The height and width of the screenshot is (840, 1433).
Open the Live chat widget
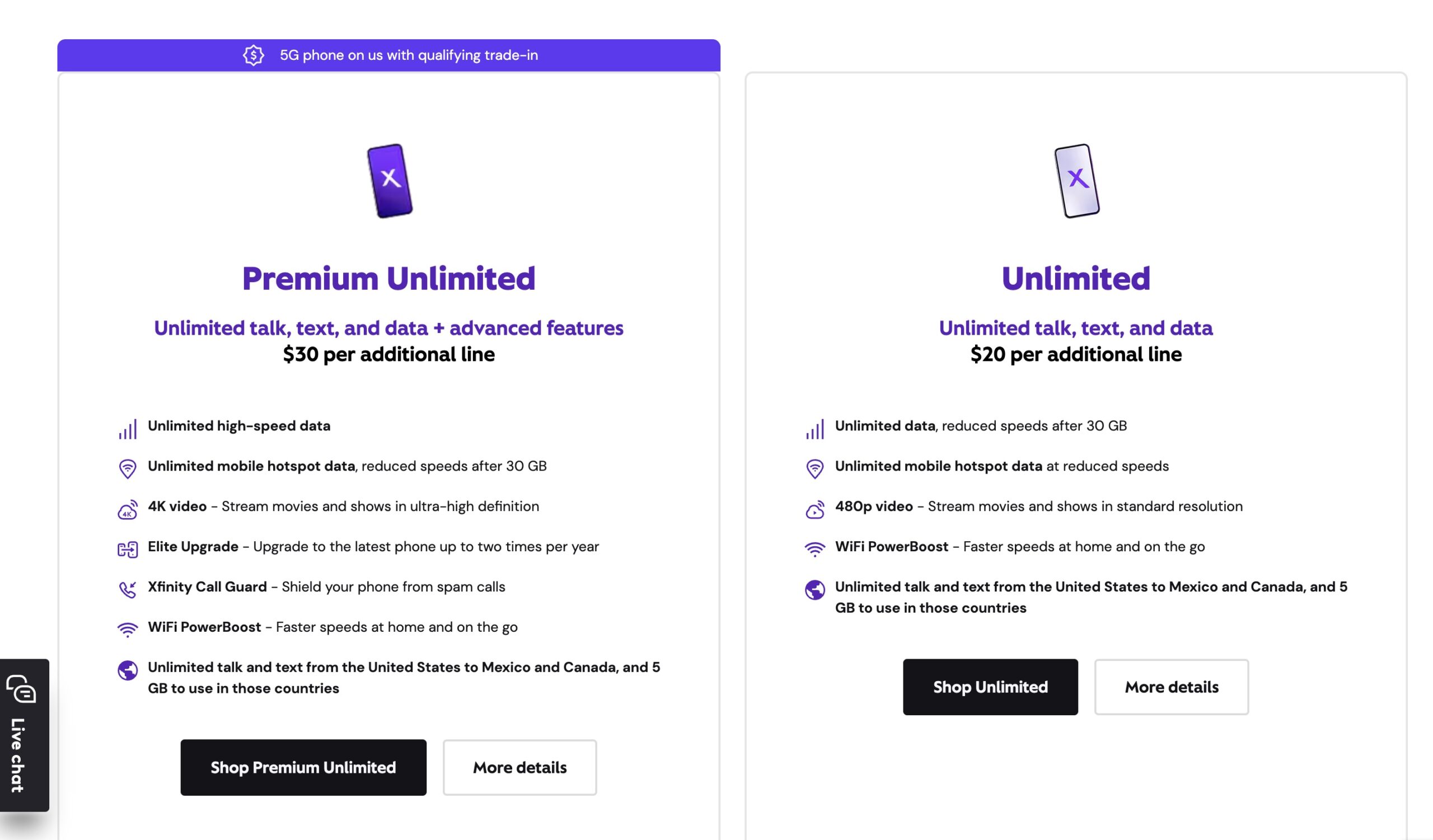click(x=24, y=734)
